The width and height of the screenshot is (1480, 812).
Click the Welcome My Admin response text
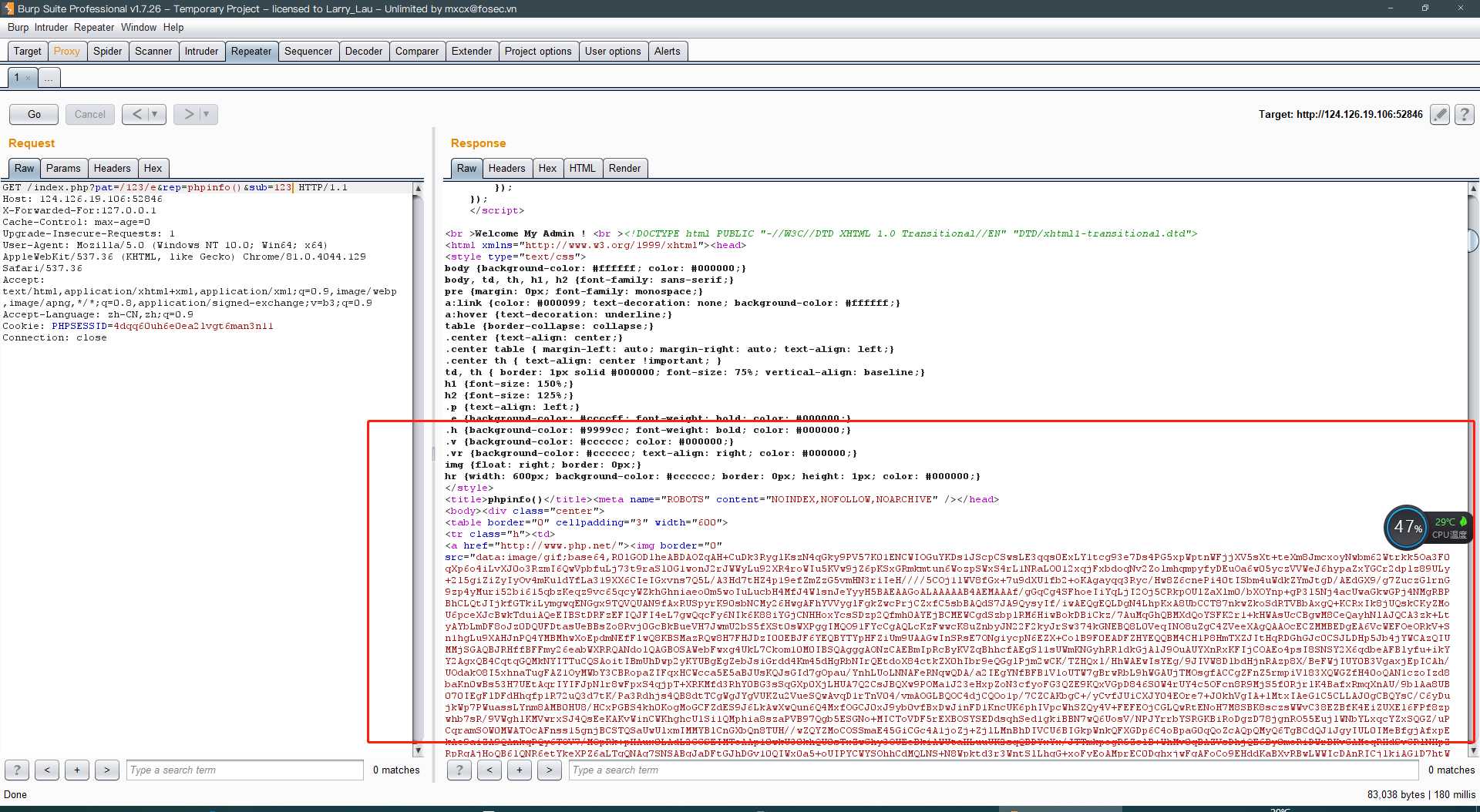click(x=530, y=233)
